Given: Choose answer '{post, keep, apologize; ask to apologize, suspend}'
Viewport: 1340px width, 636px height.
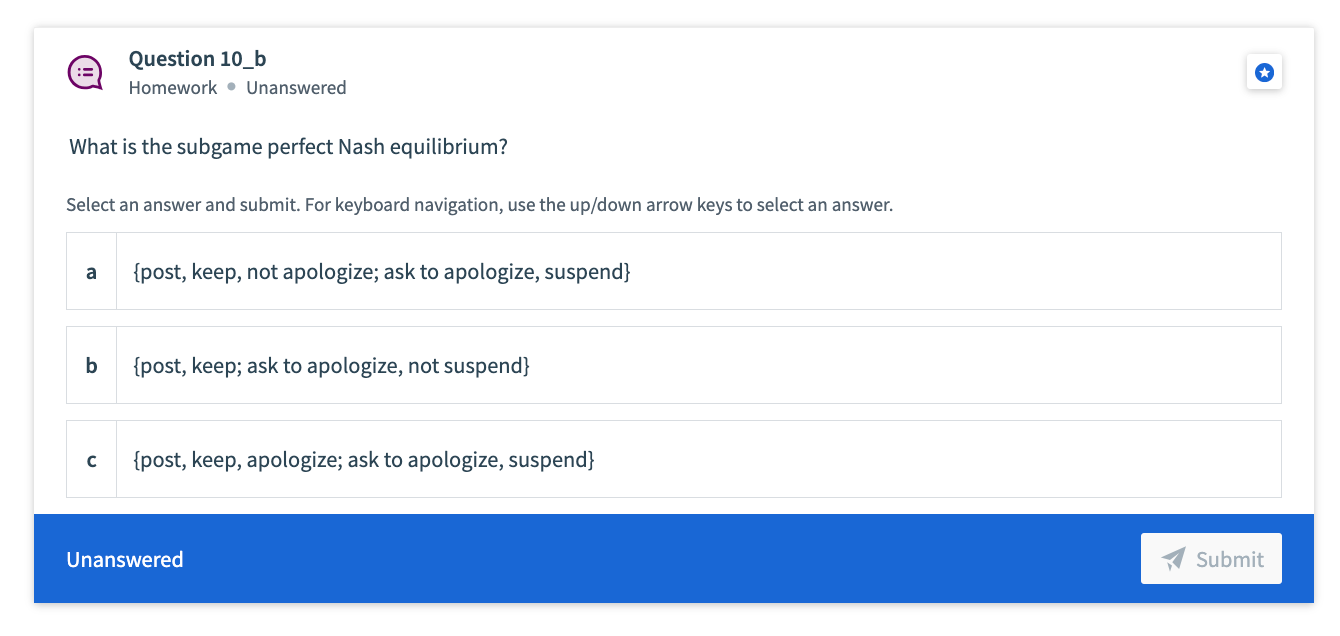Looking at the screenshot, I should click(x=674, y=459).
